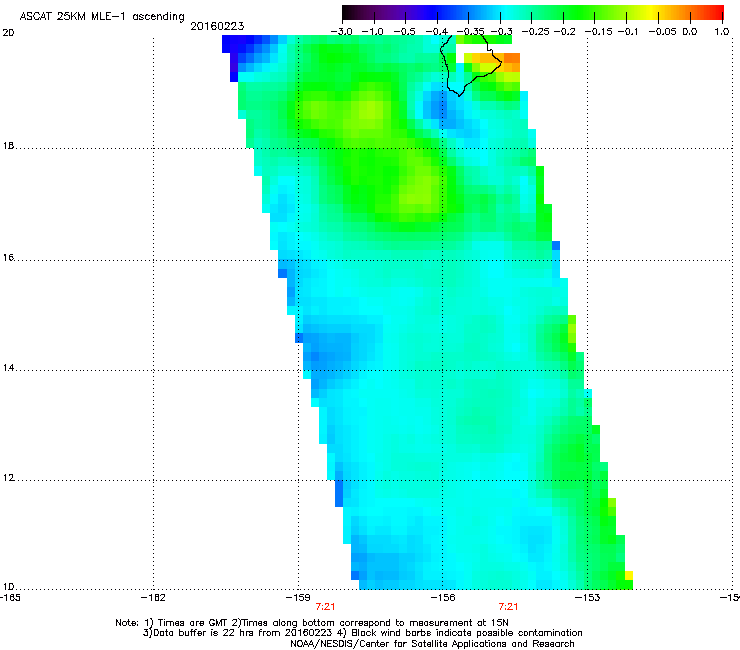Click the latitude axis label 14
Viewport: 740px width, 650px height.
click(x=8, y=367)
